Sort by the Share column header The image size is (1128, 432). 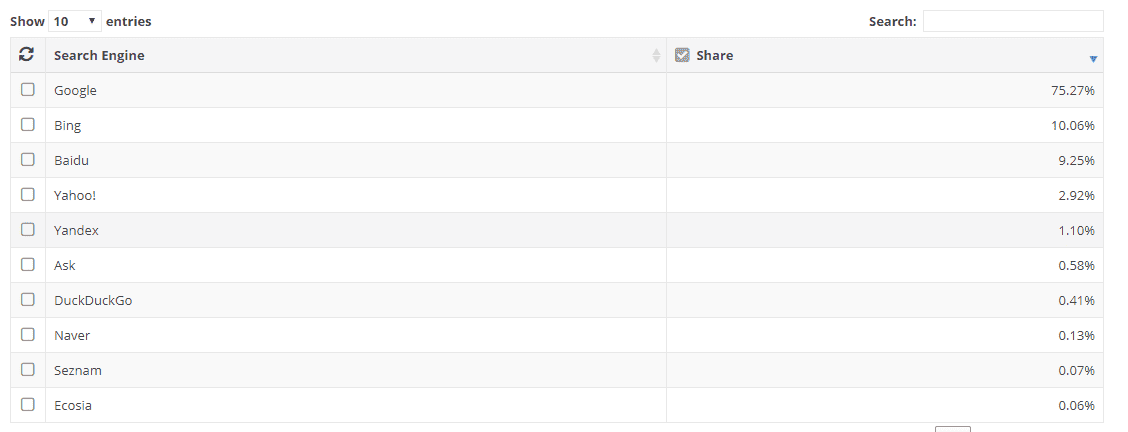[x=714, y=55]
